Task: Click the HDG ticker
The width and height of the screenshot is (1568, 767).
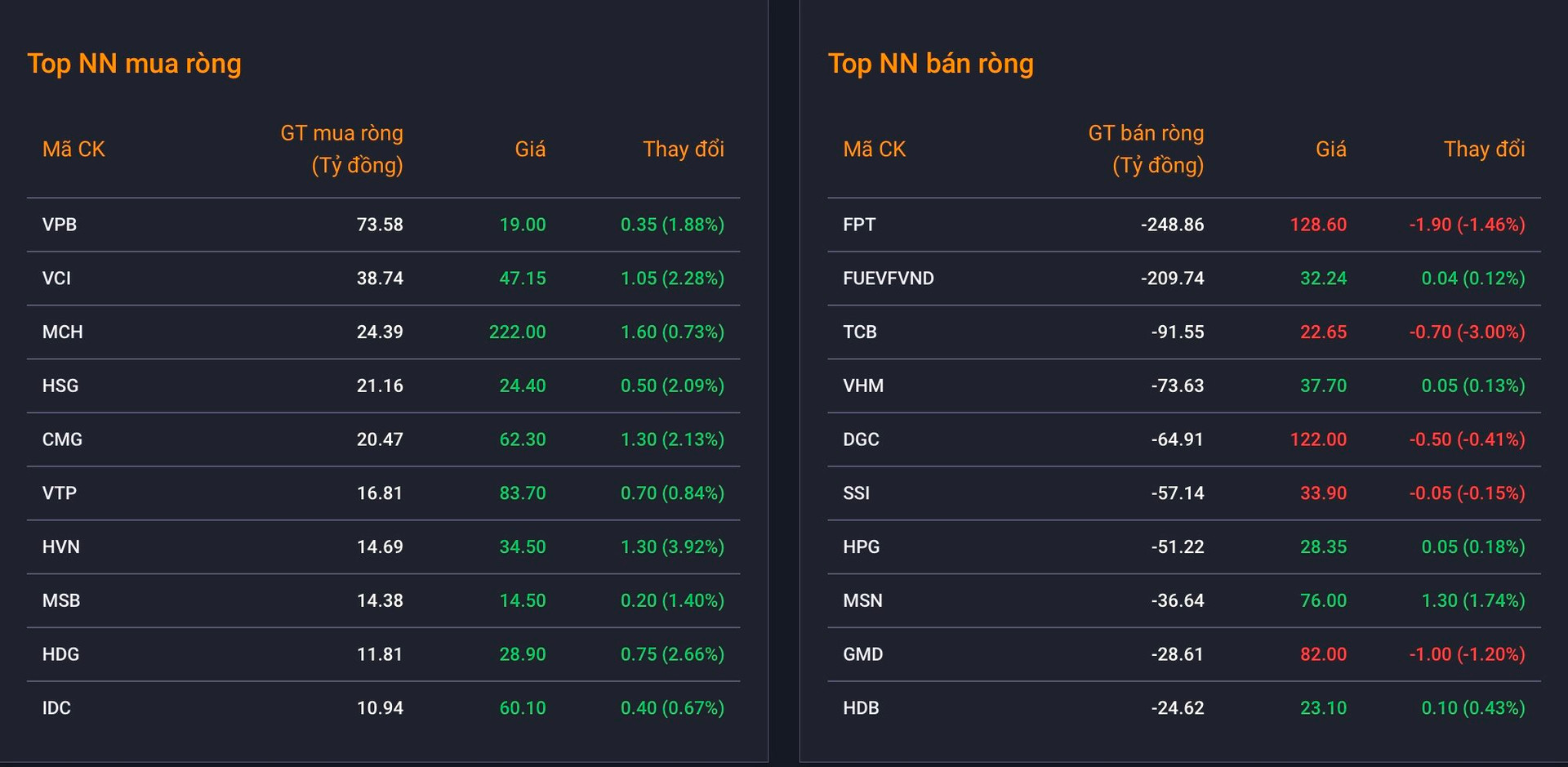Action: click(61, 654)
